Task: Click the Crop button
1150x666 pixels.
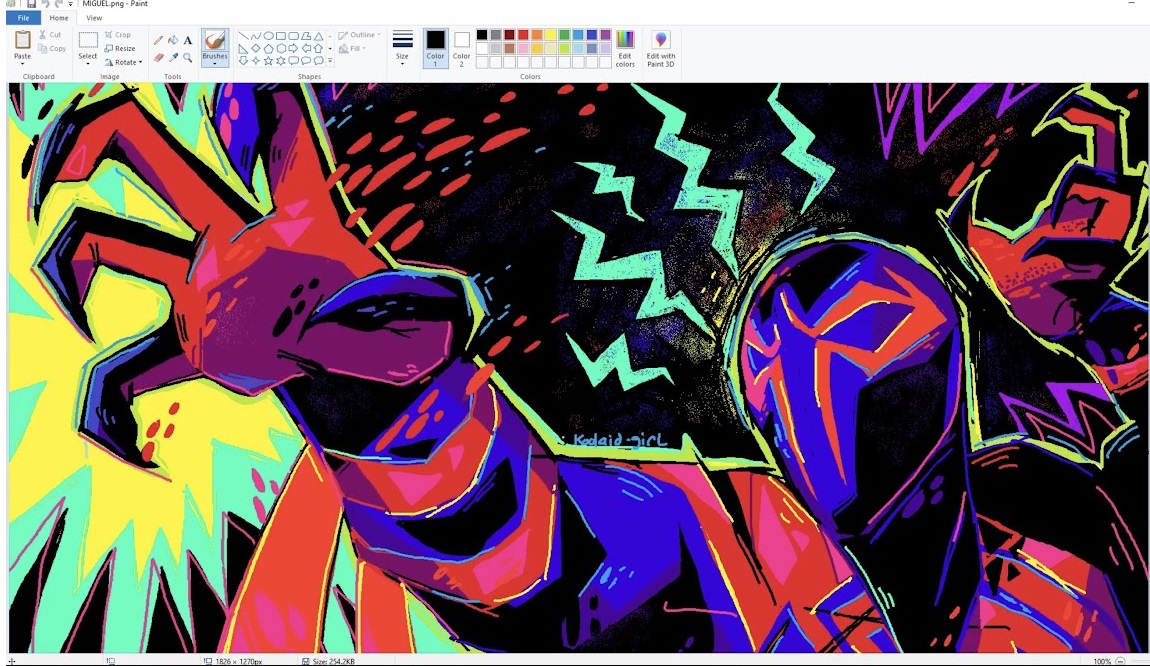Action: 117,34
